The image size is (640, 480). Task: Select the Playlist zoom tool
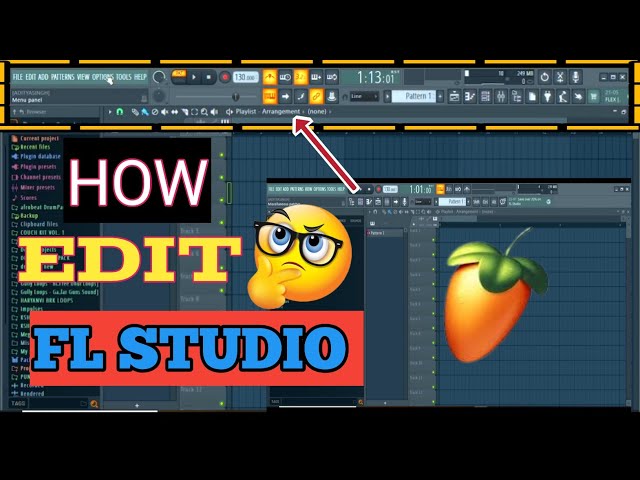tap(204, 111)
